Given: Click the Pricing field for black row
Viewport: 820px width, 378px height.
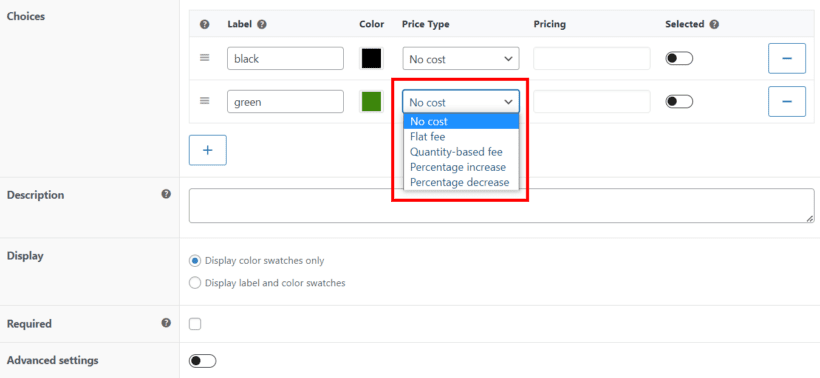Looking at the screenshot, I should [x=591, y=59].
